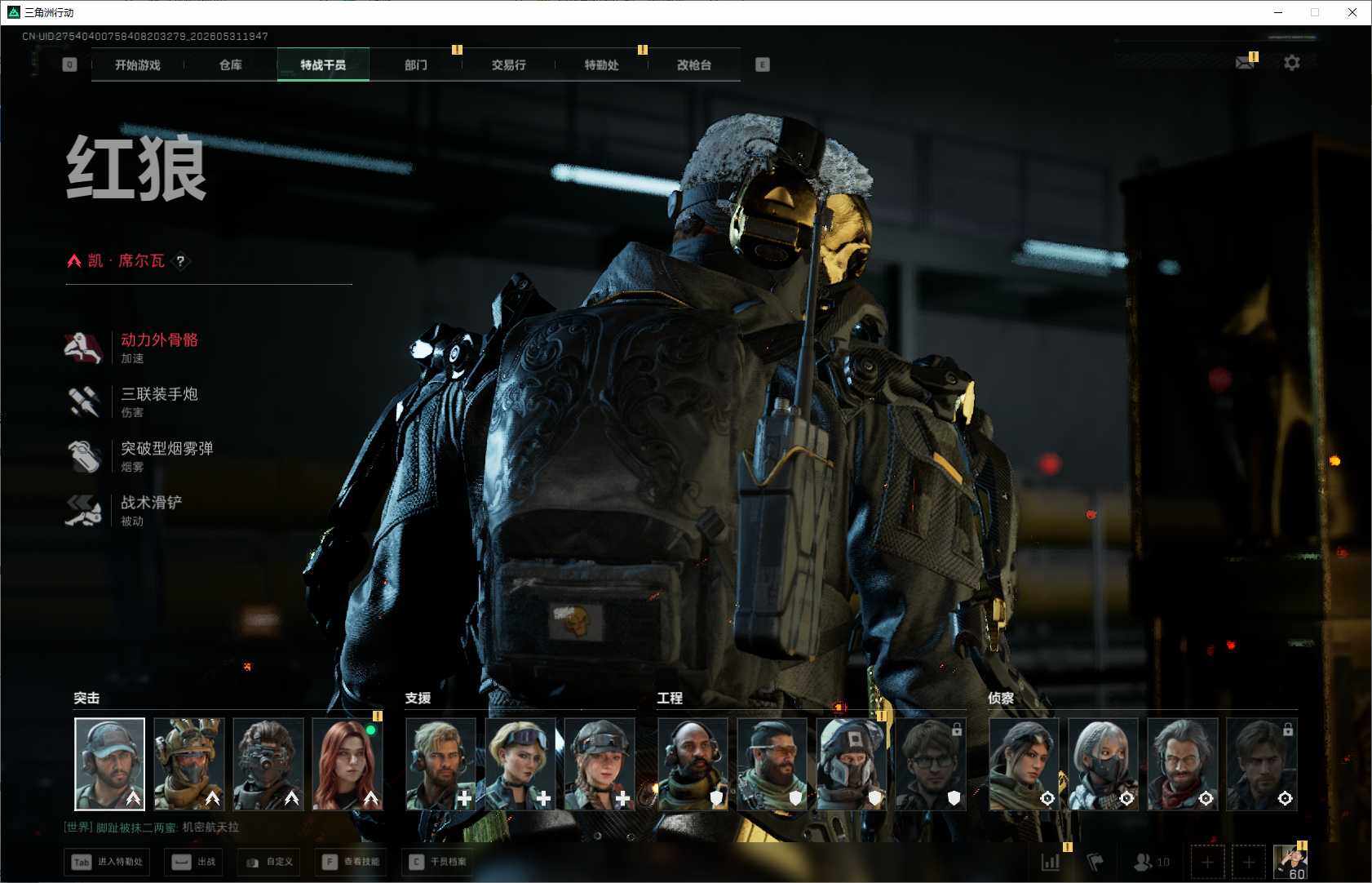This screenshot has width=1372, height=883.
Task: Select the helmeted masked assault operator portrait
Action: tap(188, 764)
